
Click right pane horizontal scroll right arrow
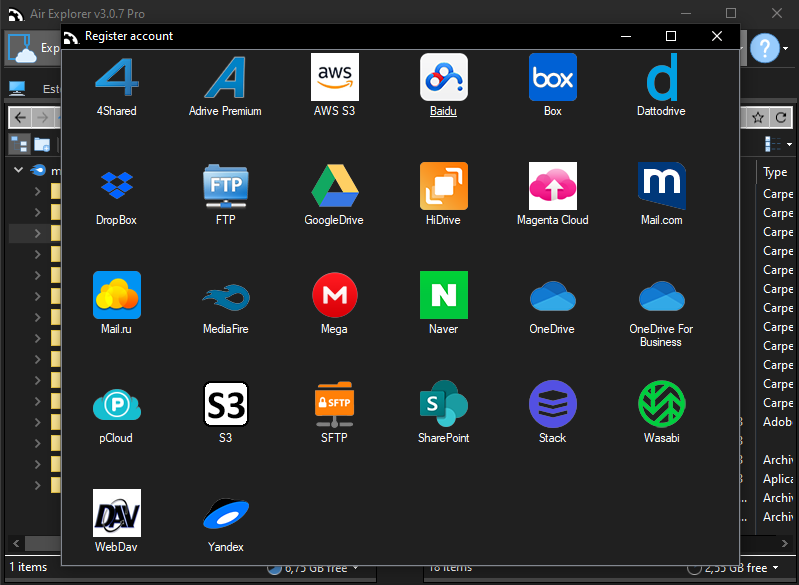(x=784, y=544)
